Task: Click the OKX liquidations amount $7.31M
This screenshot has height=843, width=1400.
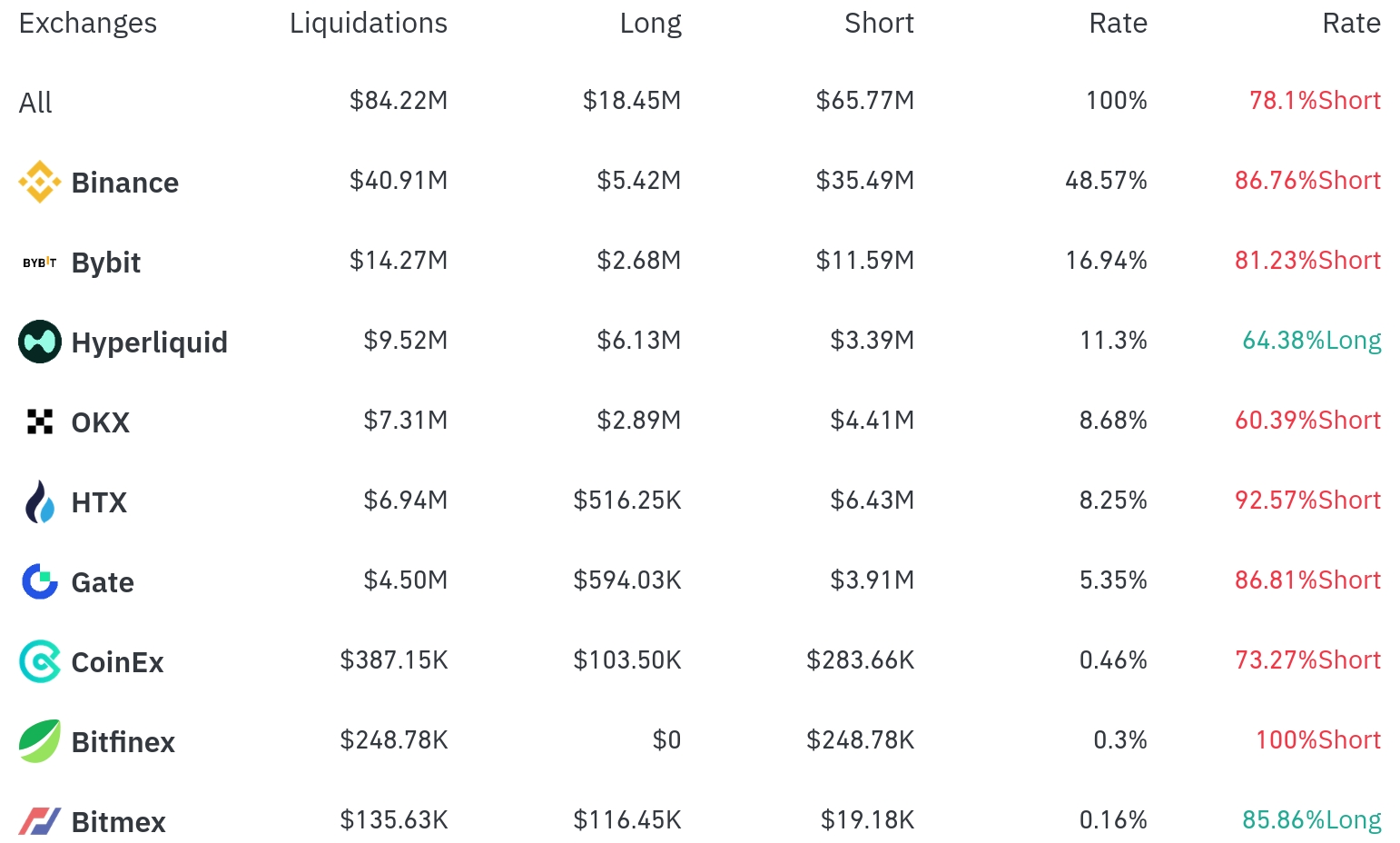Action: 405,421
